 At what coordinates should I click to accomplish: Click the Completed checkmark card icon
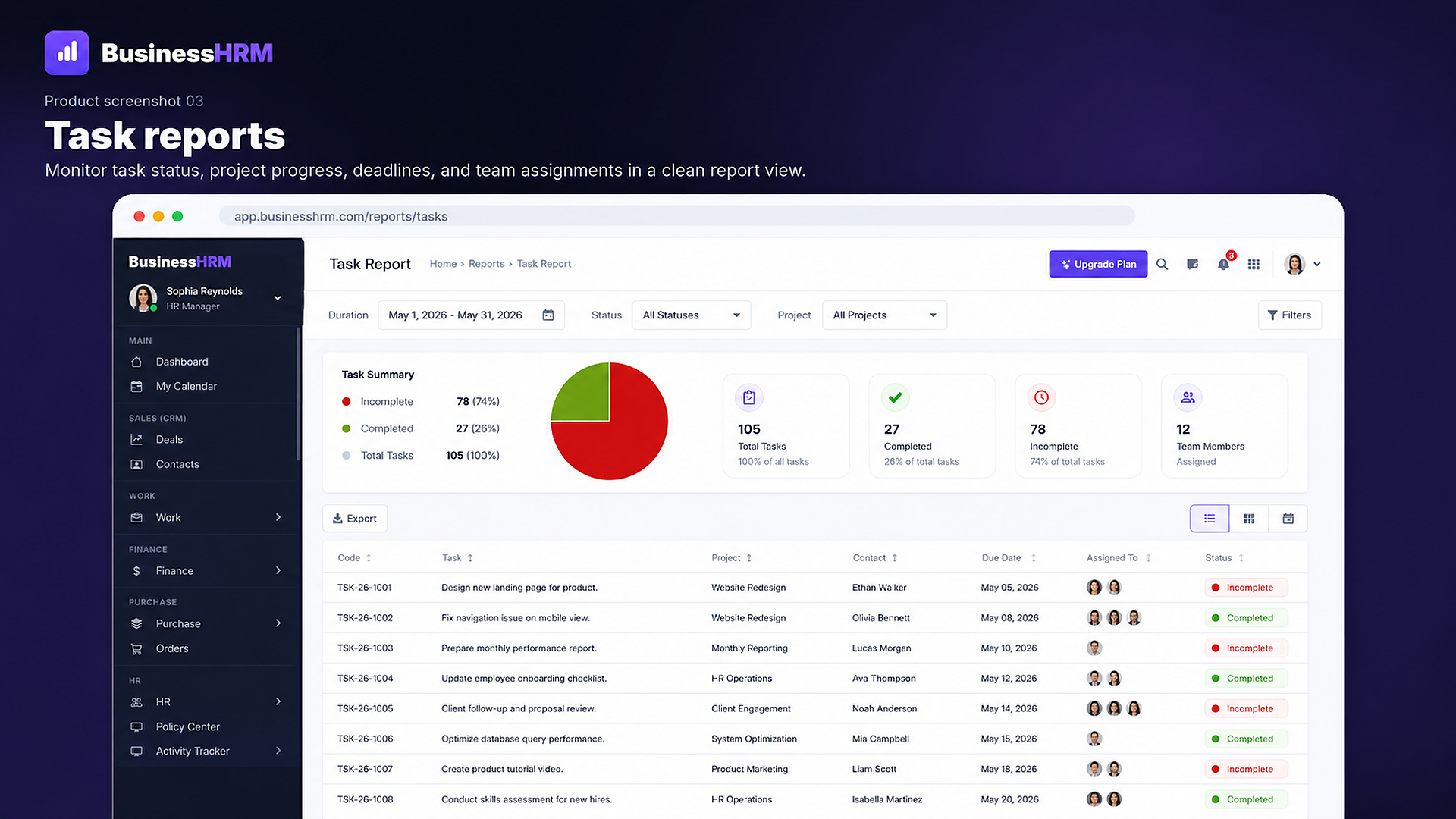(896, 397)
